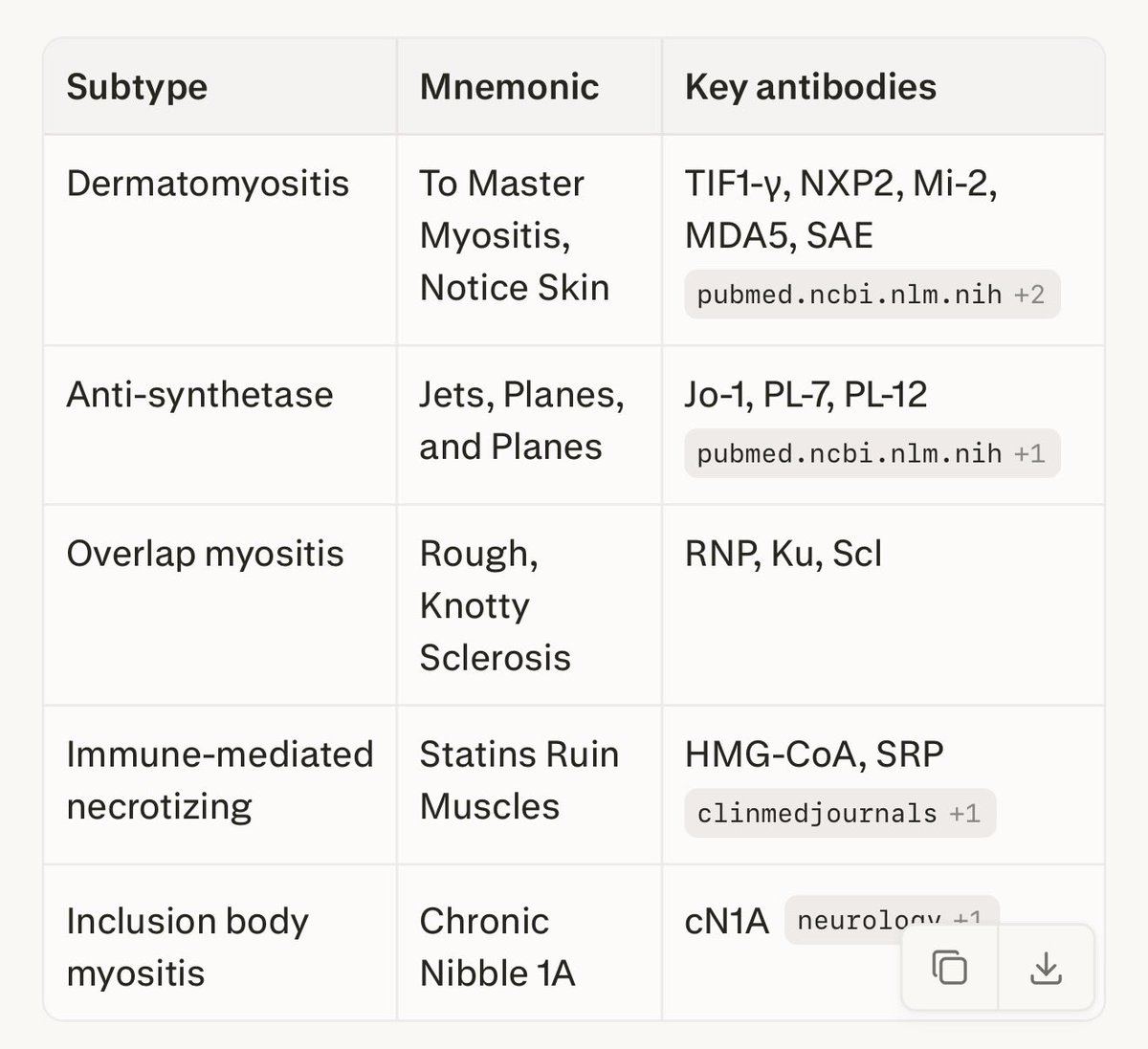Select the Overlap myositis cell
The height and width of the screenshot is (1049, 1148).
[x=205, y=554]
